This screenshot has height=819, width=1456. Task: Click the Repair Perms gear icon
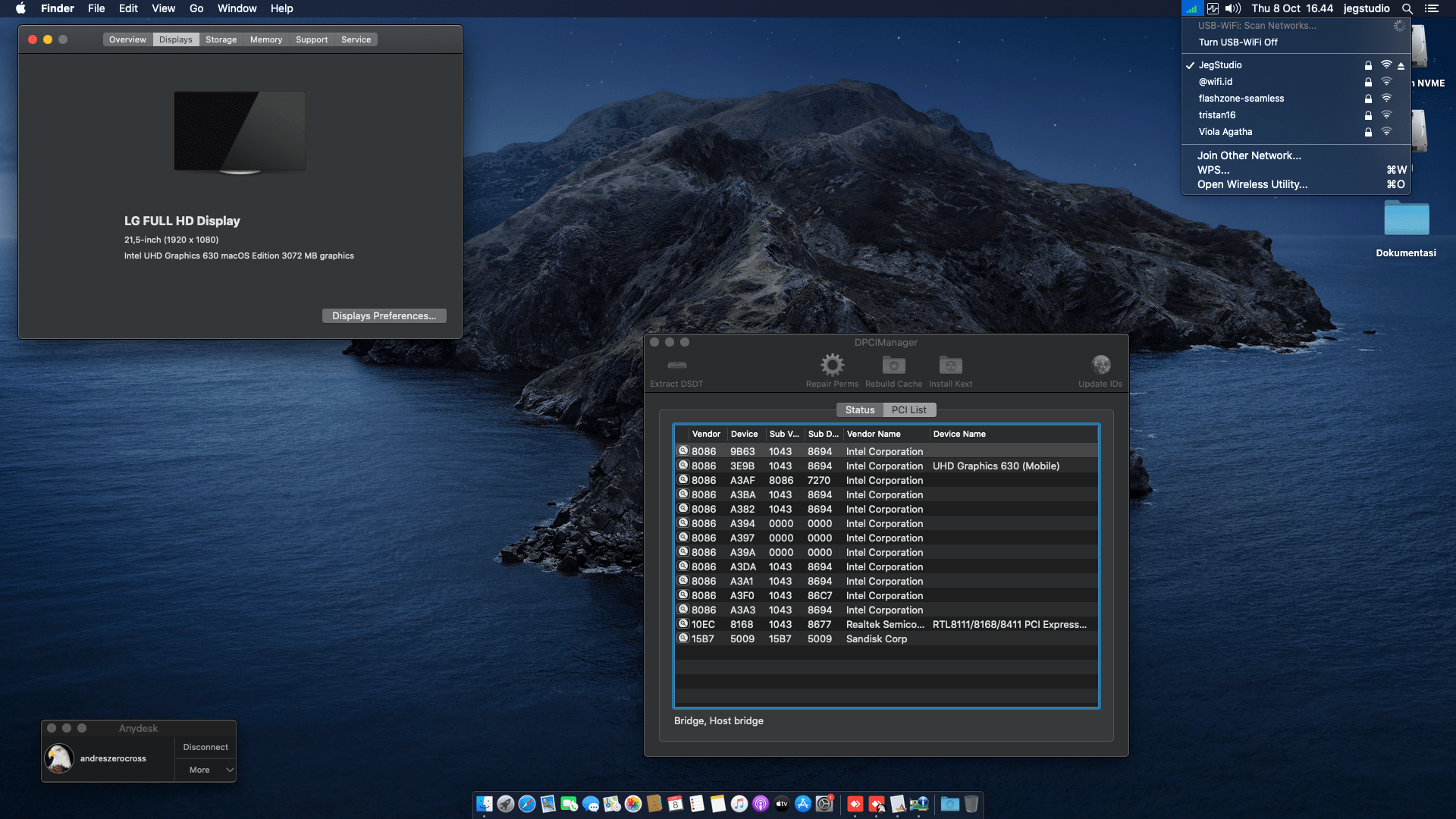coord(832,366)
